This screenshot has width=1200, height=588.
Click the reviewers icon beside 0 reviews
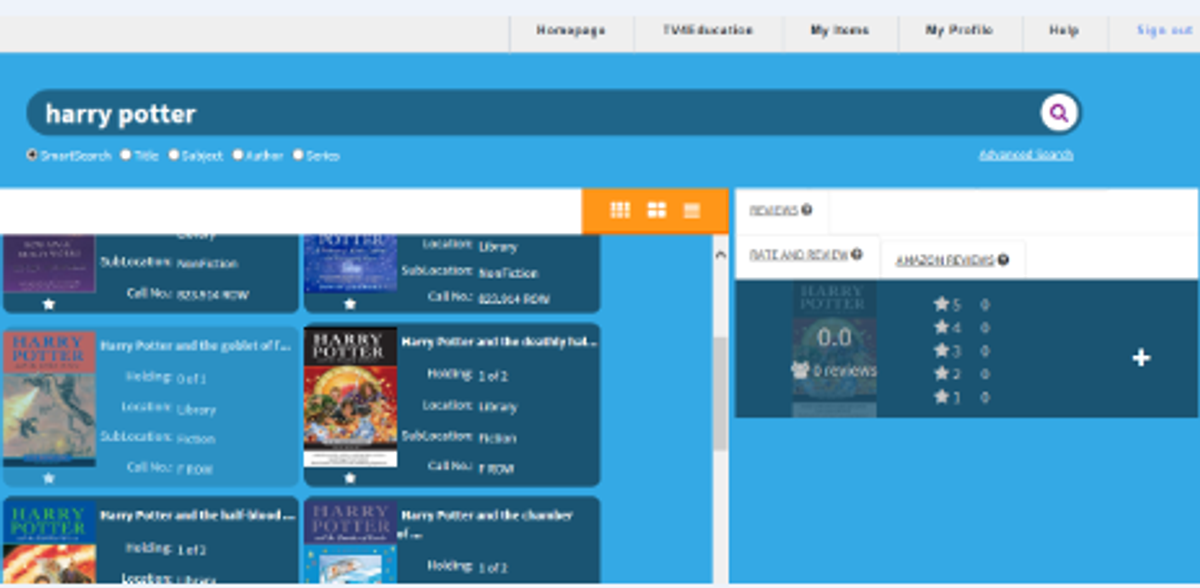pyautogui.click(x=799, y=369)
